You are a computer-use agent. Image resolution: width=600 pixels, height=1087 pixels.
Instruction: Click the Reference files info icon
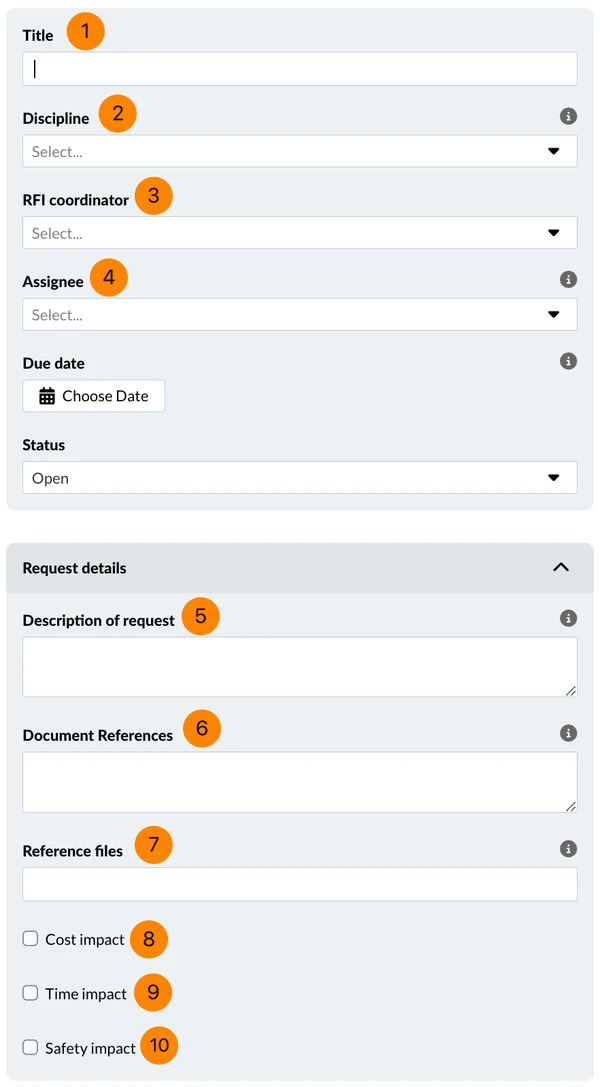tap(568, 849)
